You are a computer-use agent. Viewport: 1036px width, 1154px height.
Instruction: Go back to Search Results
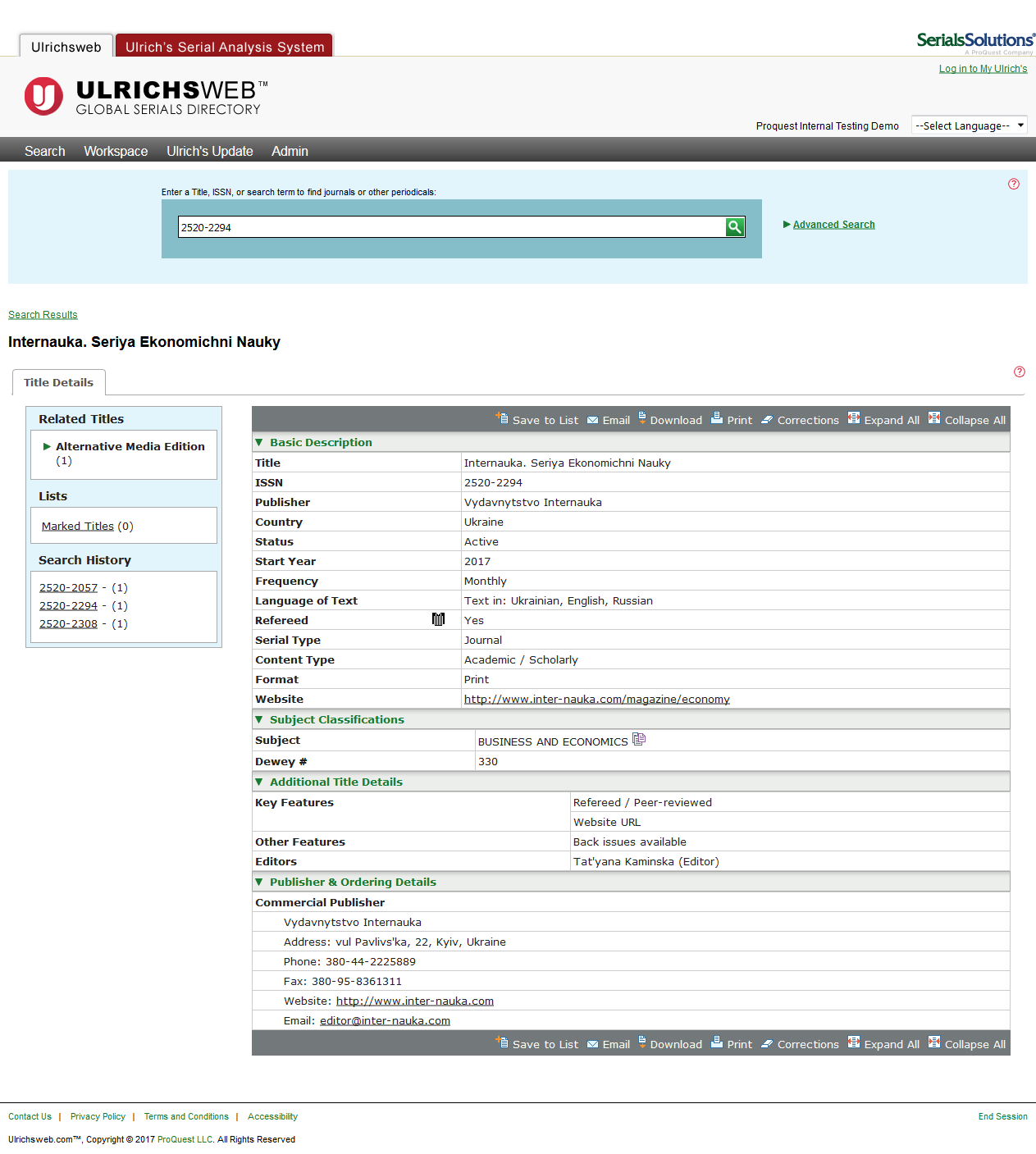[x=43, y=315]
